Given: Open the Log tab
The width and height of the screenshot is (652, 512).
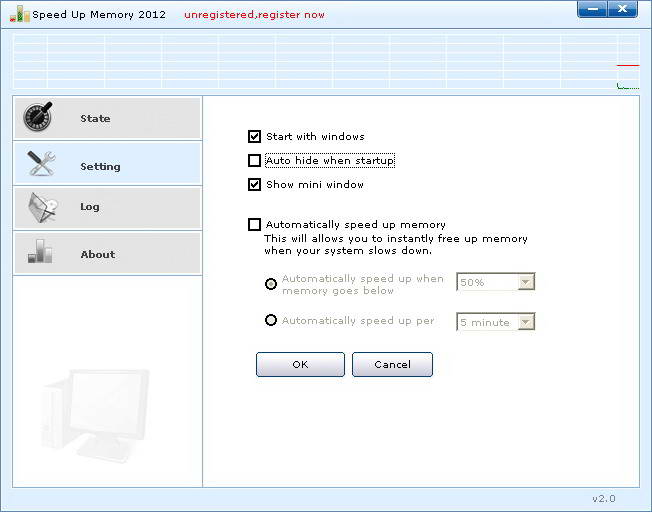Looking at the screenshot, I should (108, 208).
